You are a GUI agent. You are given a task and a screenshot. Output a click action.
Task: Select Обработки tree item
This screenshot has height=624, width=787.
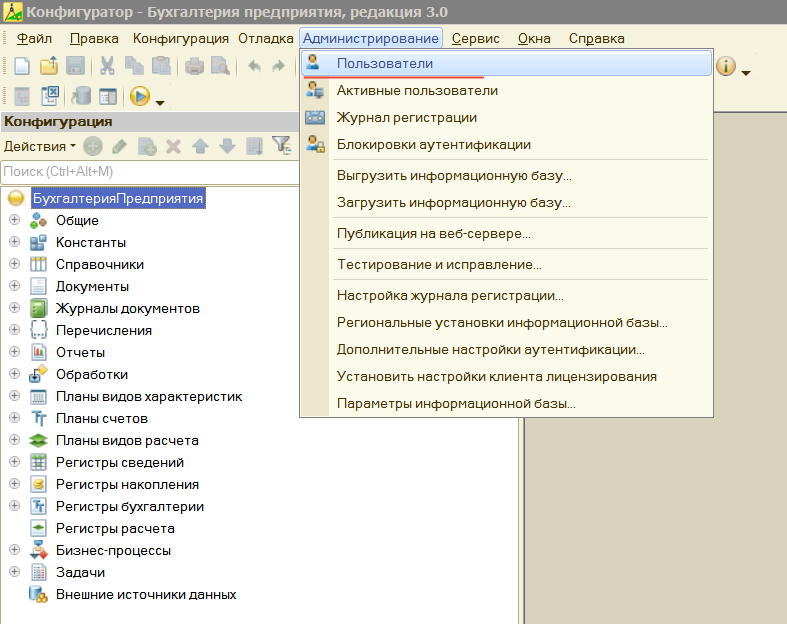(x=92, y=375)
